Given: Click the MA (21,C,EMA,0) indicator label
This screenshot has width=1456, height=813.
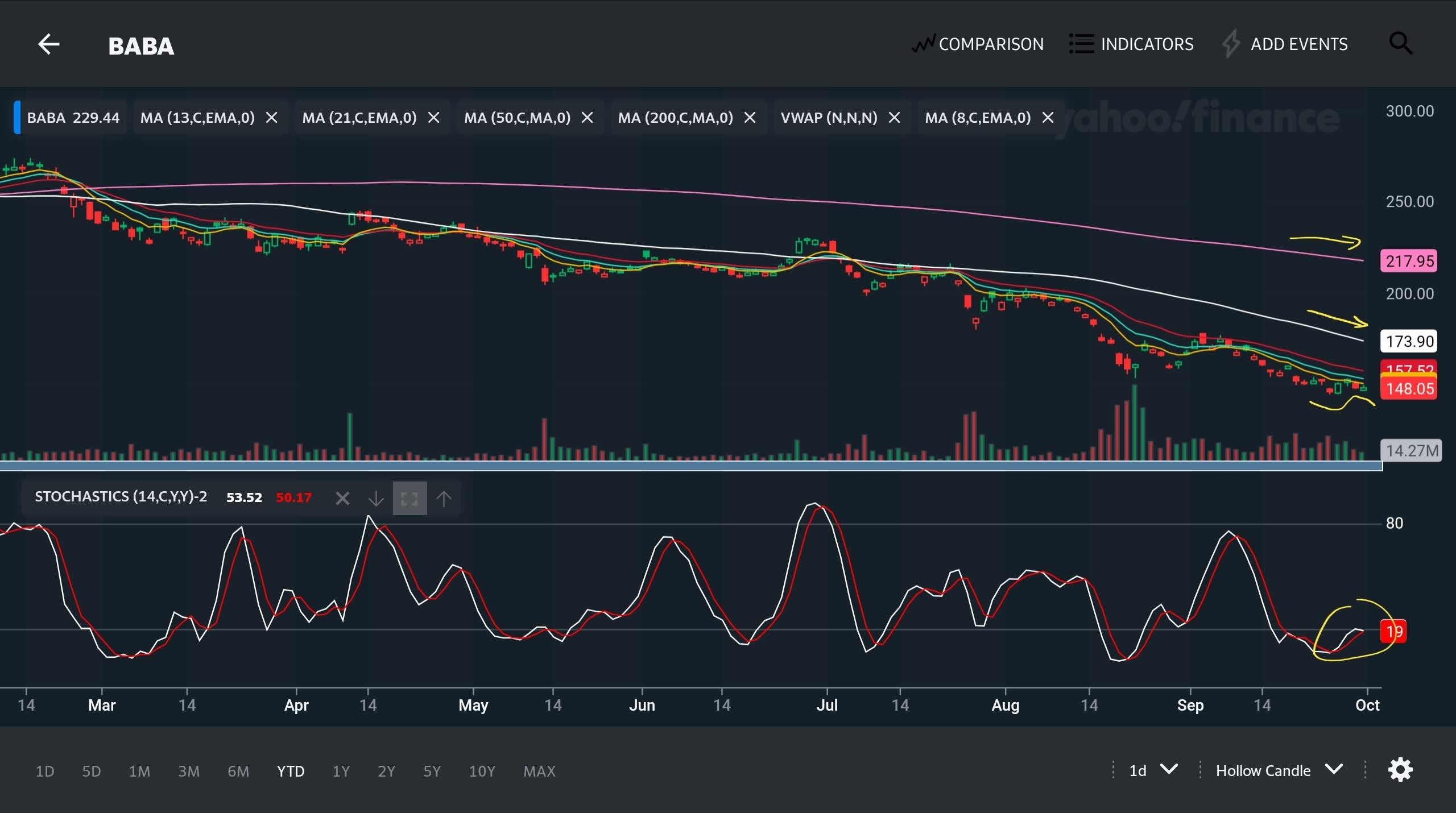Looking at the screenshot, I should point(359,118).
